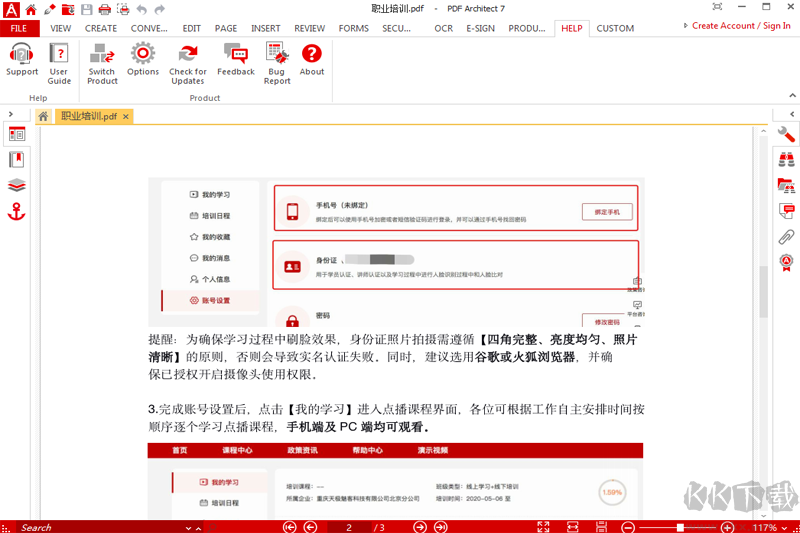The height and width of the screenshot is (533, 800).
Task: Switch to the FORMS ribbon tab
Action: click(x=354, y=29)
